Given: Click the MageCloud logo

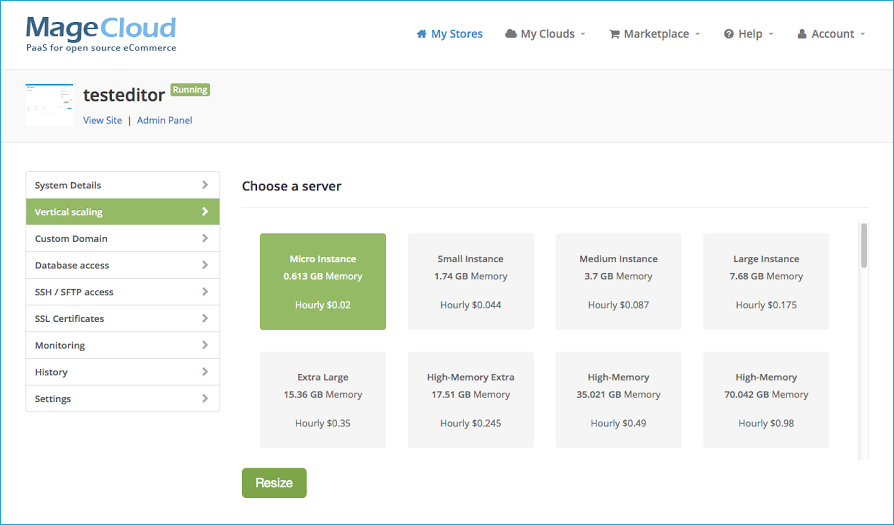Looking at the screenshot, I should [101, 34].
